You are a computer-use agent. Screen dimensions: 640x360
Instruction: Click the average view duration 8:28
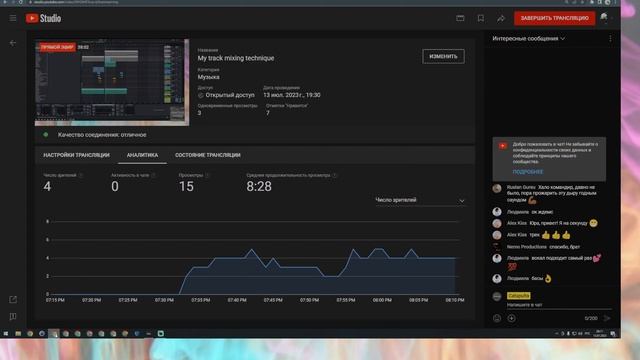click(259, 187)
